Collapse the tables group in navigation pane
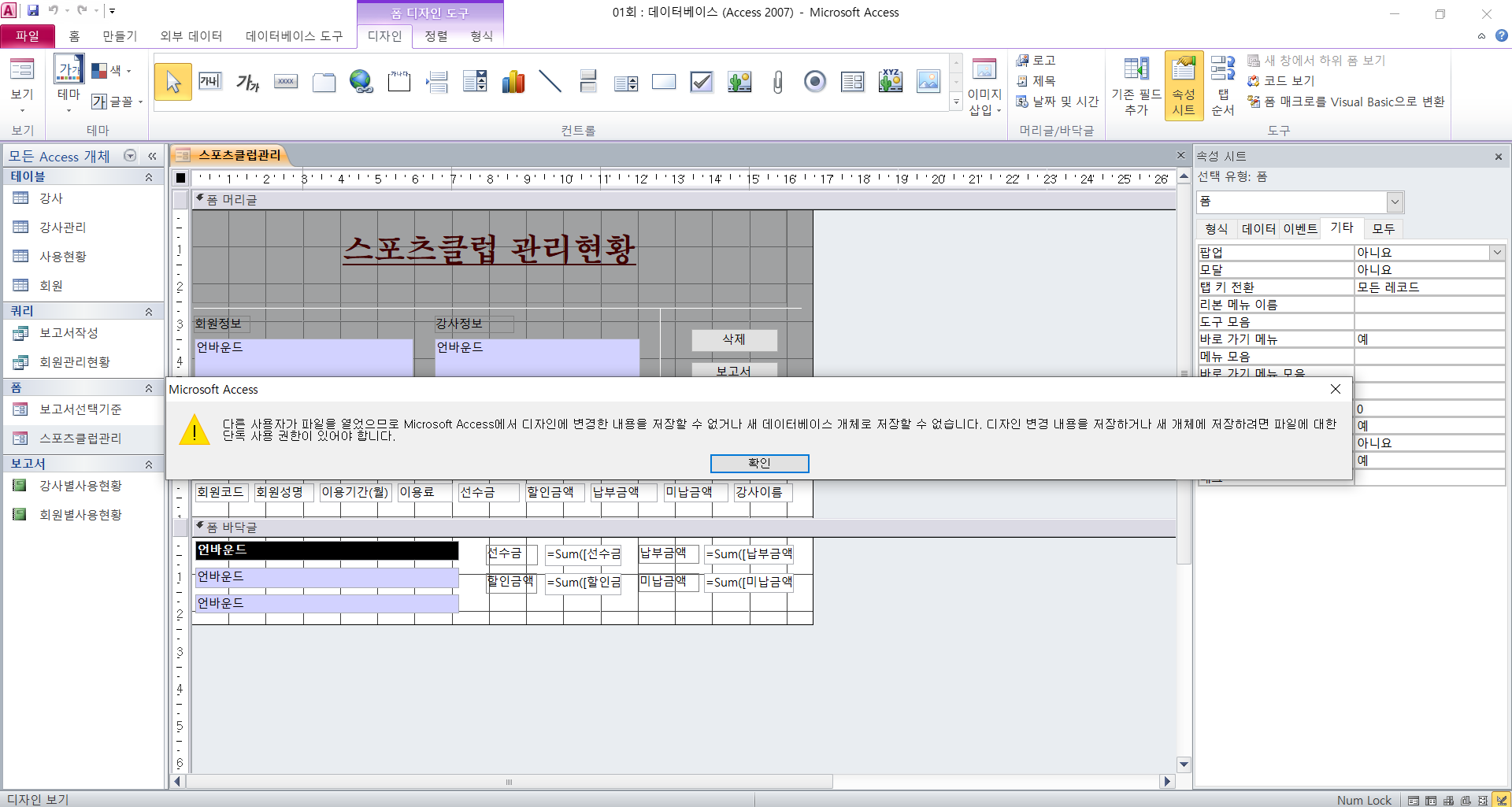Image resolution: width=1512 pixels, height=807 pixels. click(148, 177)
